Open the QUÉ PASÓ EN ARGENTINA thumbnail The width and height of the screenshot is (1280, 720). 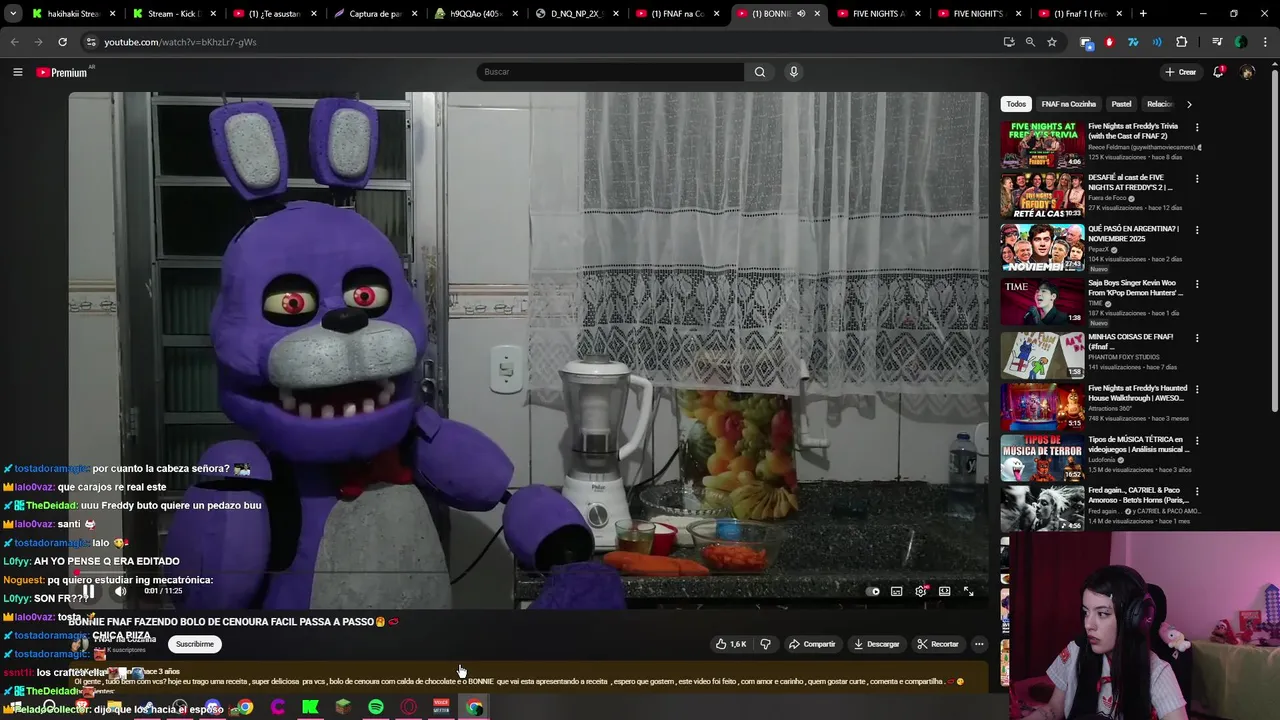(x=1042, y=247)
